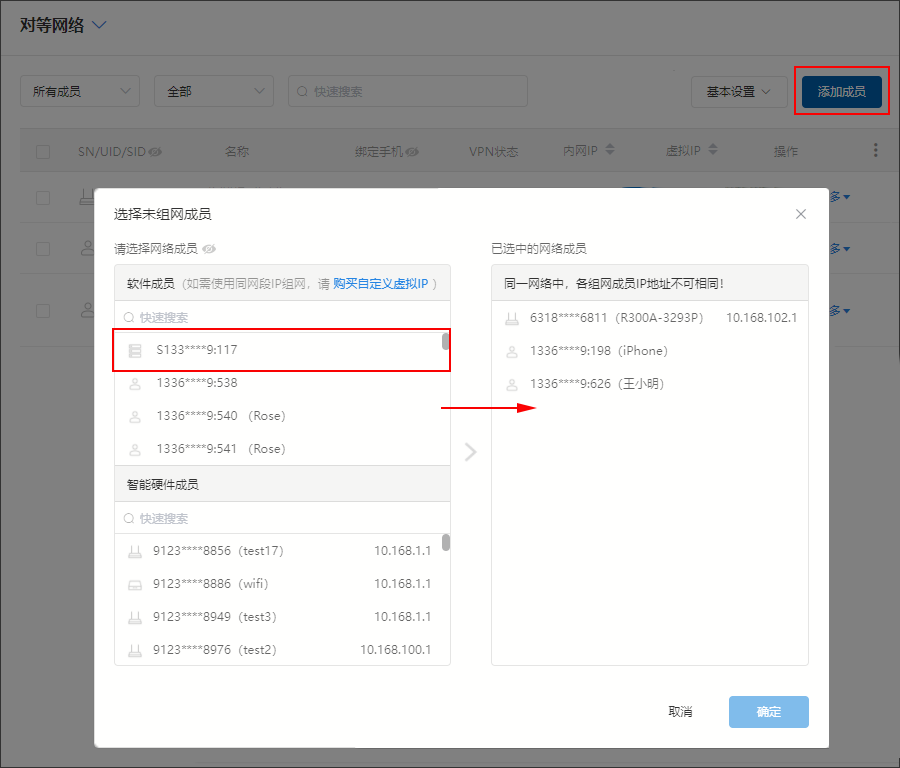
Task: Click selected member 1336****9:198 (iPhone)
Action: coord(650,351)
